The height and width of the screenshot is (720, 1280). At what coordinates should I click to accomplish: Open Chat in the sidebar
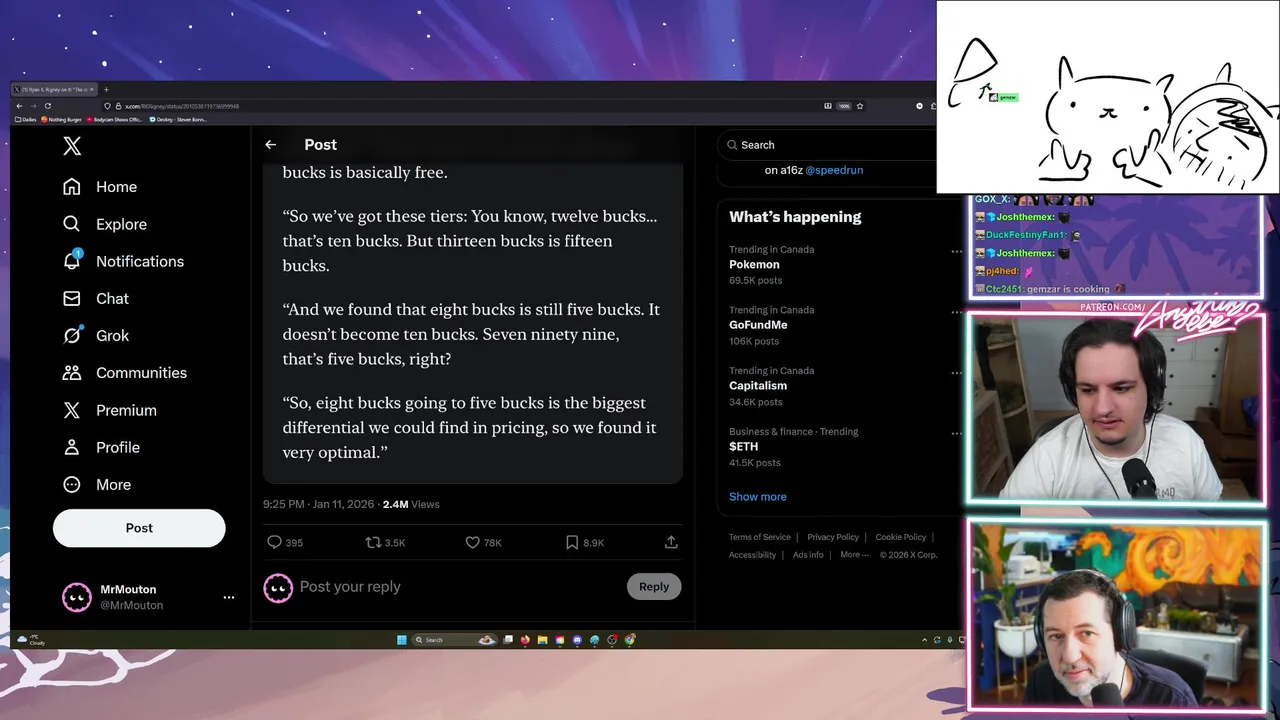[x=96, y=298]
